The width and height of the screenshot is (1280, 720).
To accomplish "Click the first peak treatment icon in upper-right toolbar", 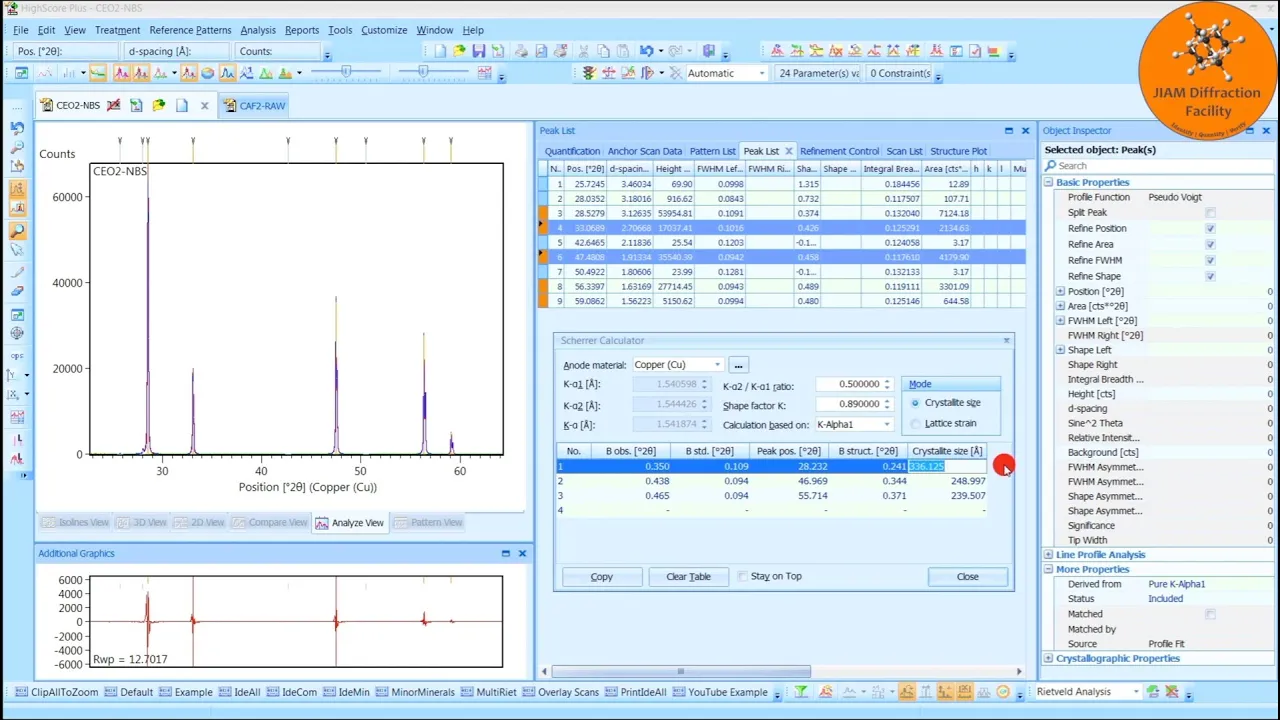I will pyautogui.click(x=776, y=51).
